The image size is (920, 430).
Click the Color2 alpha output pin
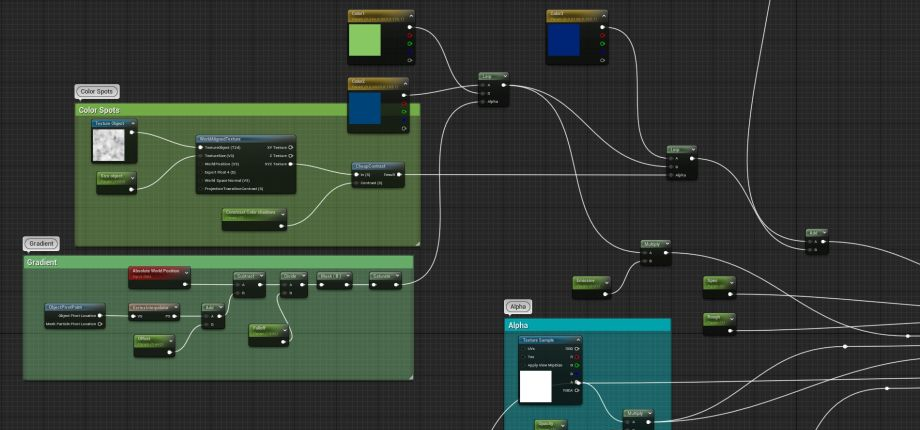(x=404, y=128)
